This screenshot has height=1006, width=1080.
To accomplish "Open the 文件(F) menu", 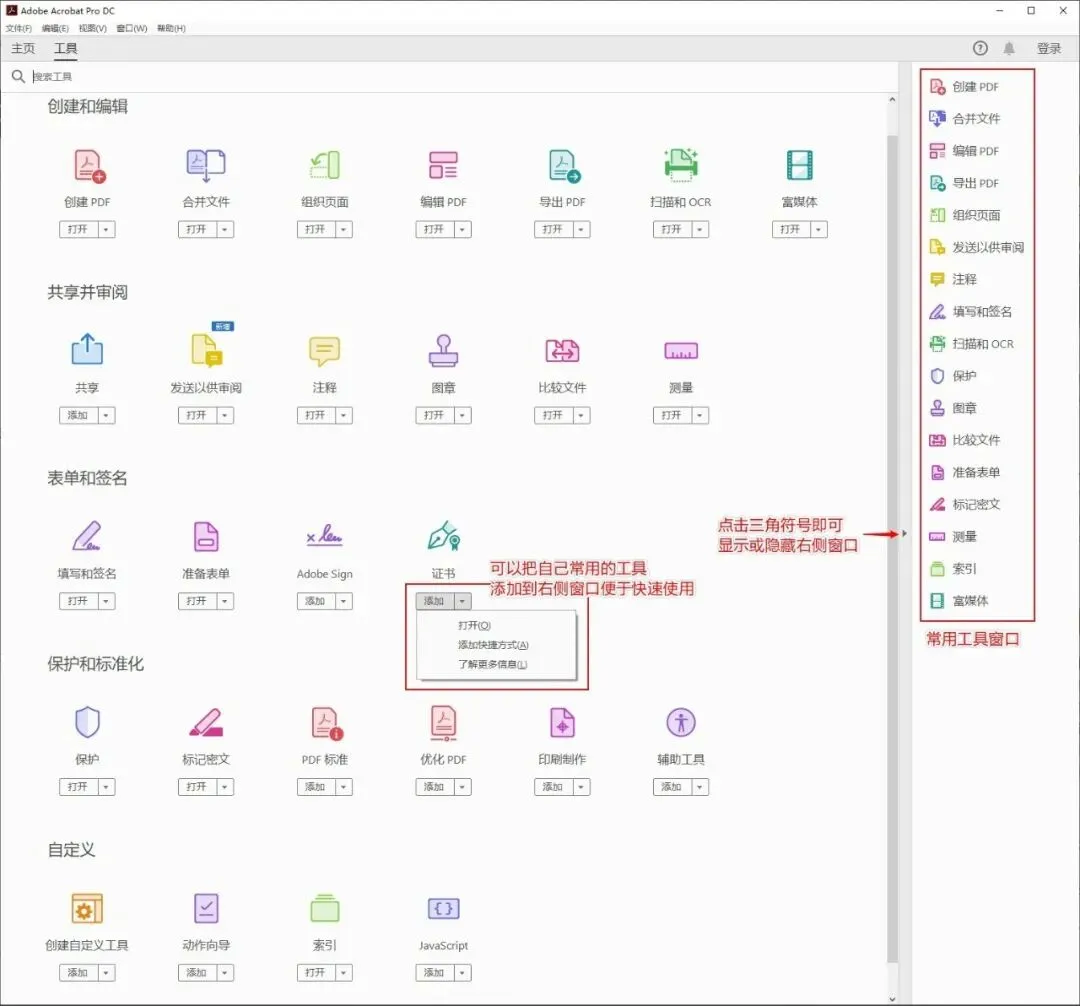I will point(19,28).
